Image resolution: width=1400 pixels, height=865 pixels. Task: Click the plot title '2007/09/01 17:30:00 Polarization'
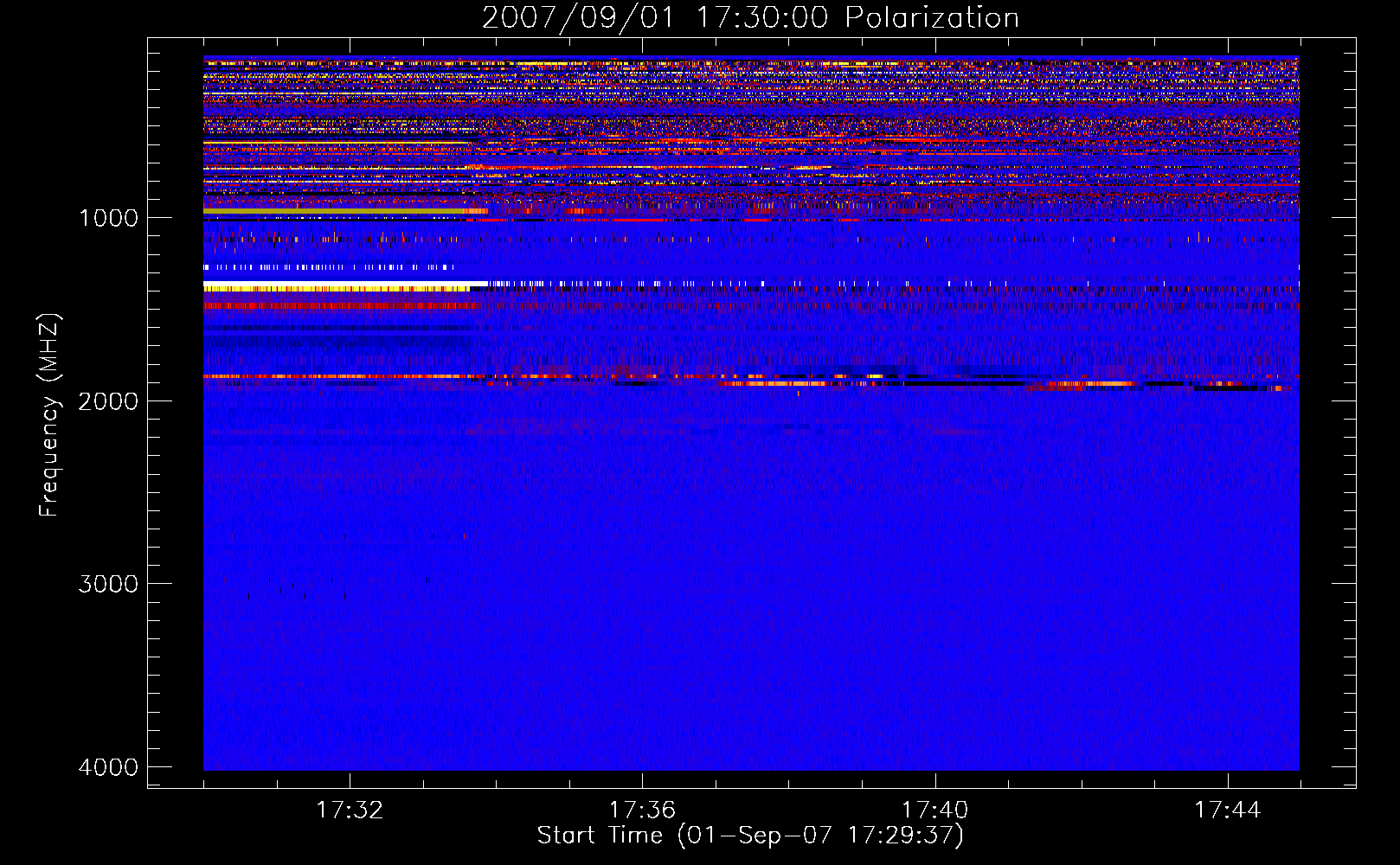(x=750, y=17)
